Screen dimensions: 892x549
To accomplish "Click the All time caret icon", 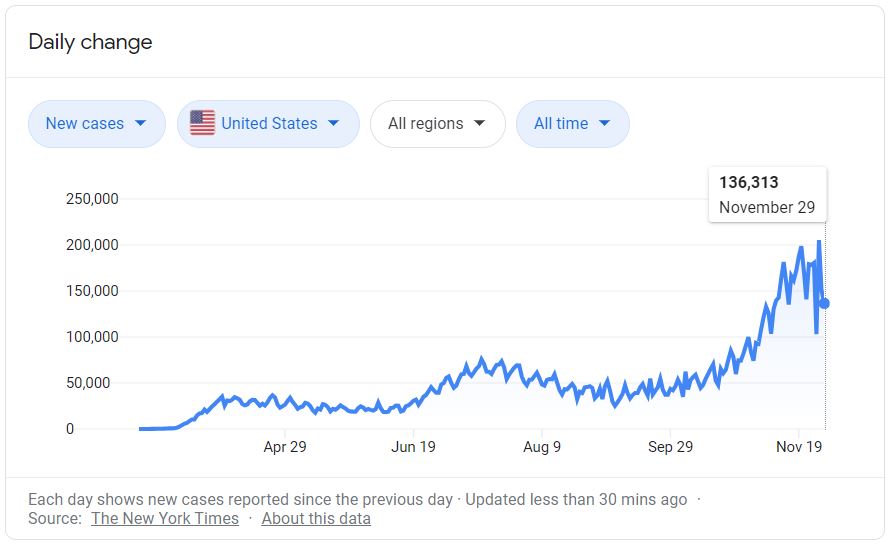I will pyautogui.click(x=604, y=124).
